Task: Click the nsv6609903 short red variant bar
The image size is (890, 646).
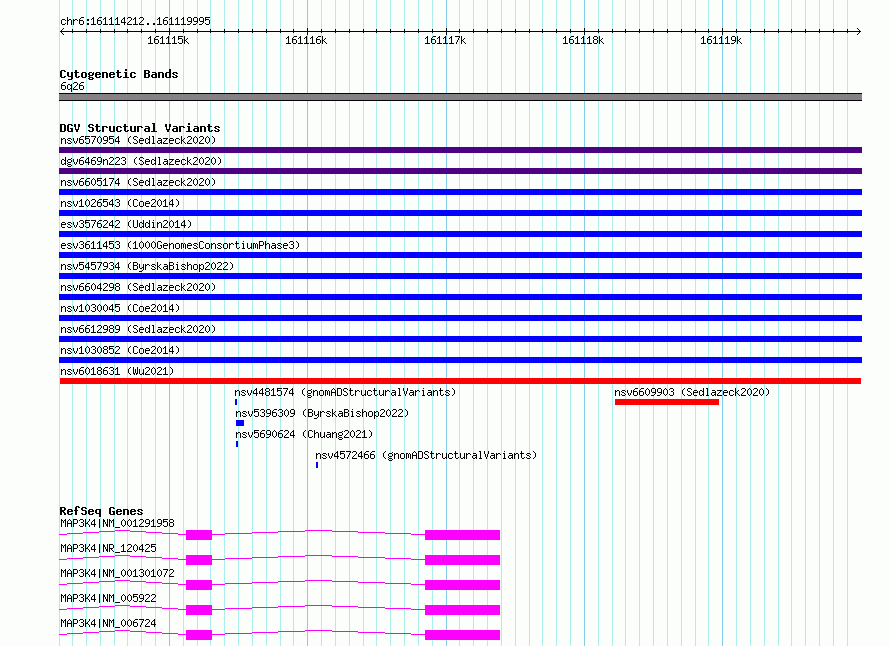Action: tap(667, 402)
